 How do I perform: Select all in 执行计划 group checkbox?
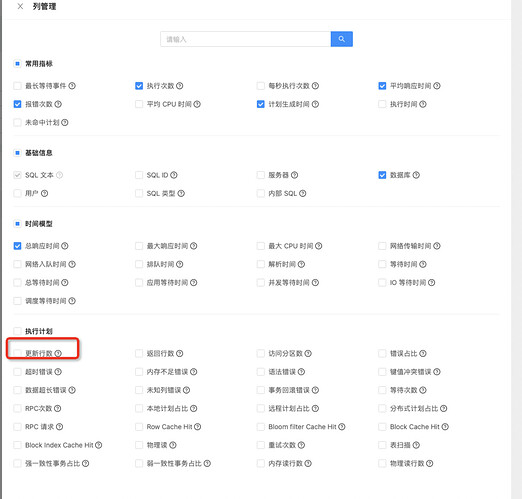pyautogui.click(x=17, y=331)
